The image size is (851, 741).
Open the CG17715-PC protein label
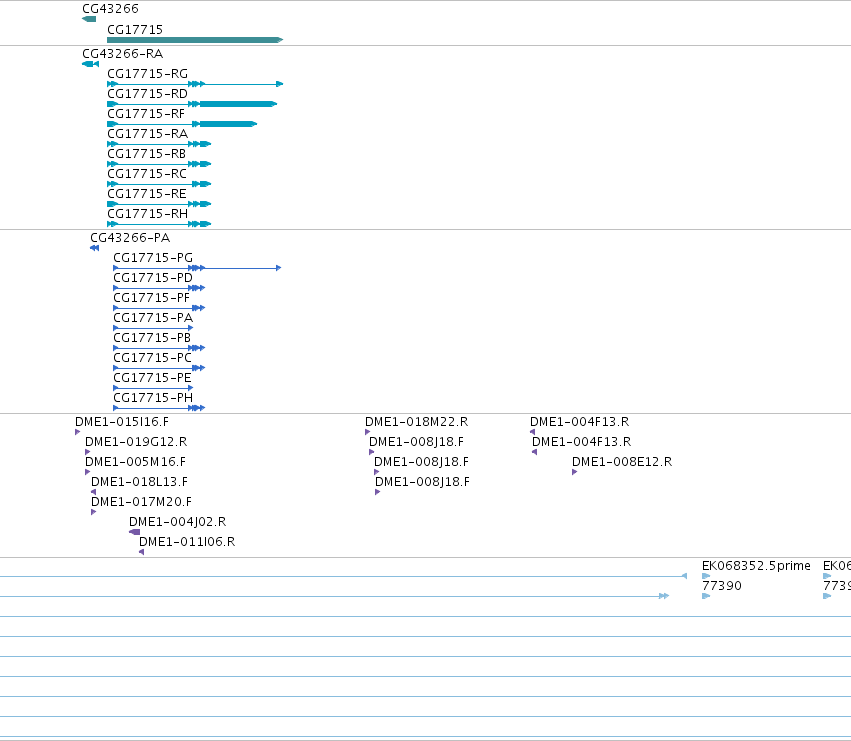[x=152, y=358]
